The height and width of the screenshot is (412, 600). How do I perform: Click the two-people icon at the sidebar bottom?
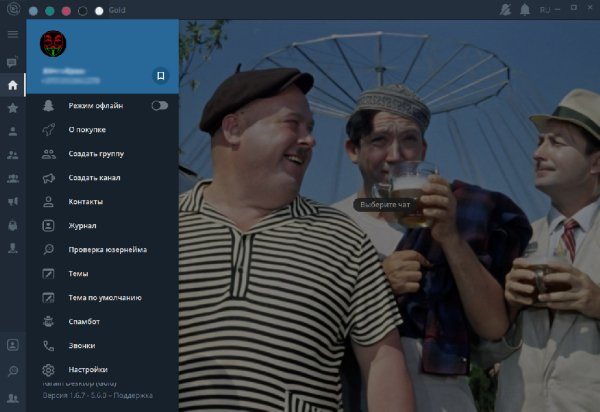(13, 398)
